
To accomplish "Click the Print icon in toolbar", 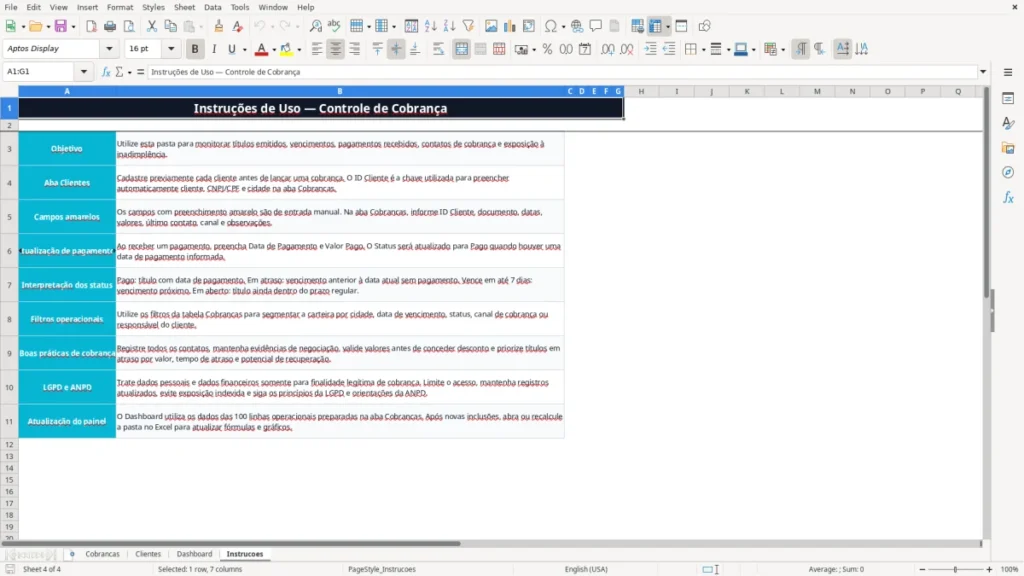I will pyautogui.click(x=110, y=26).
